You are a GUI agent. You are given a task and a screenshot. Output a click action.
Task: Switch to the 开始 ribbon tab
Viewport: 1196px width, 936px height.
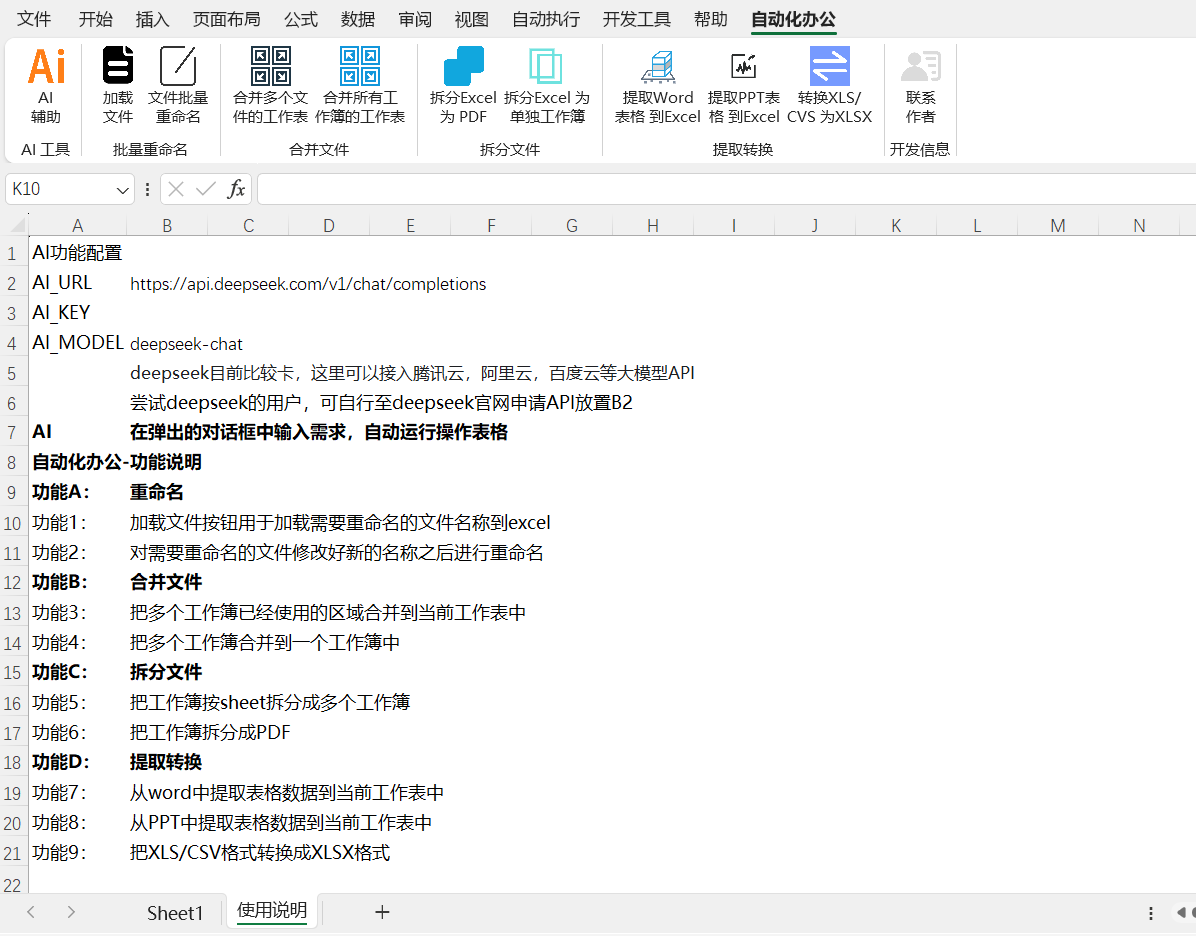[95, 19]
